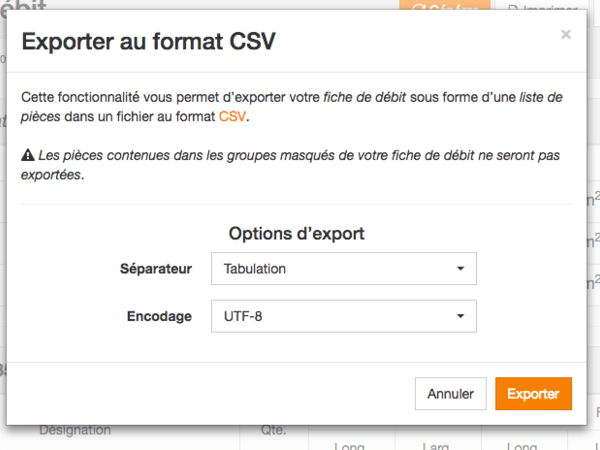Click the warning triangle icon
Screen dimensions: 600x450
(x=27, y=157)
